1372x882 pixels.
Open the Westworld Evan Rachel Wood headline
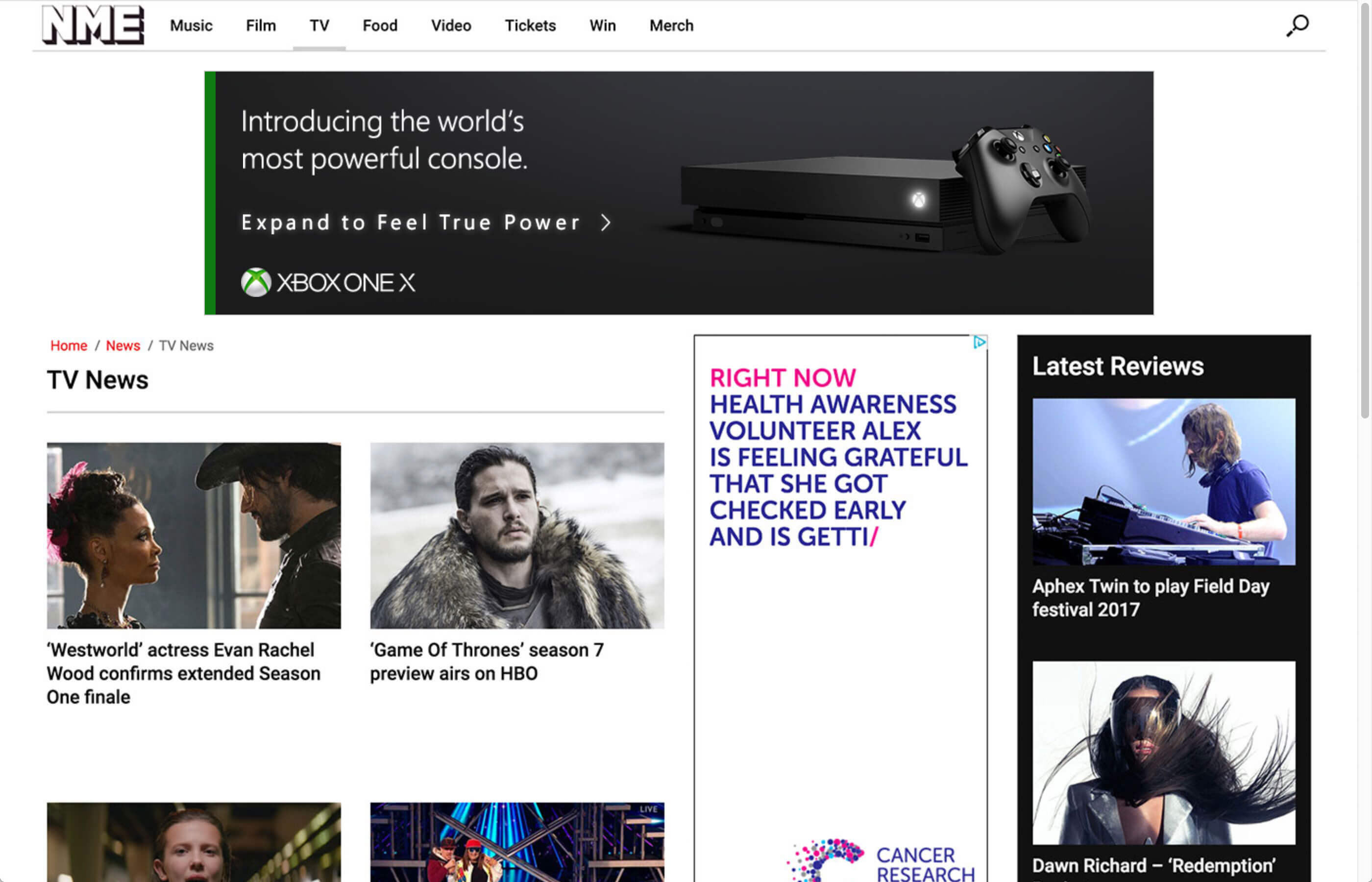coord(184,674)
